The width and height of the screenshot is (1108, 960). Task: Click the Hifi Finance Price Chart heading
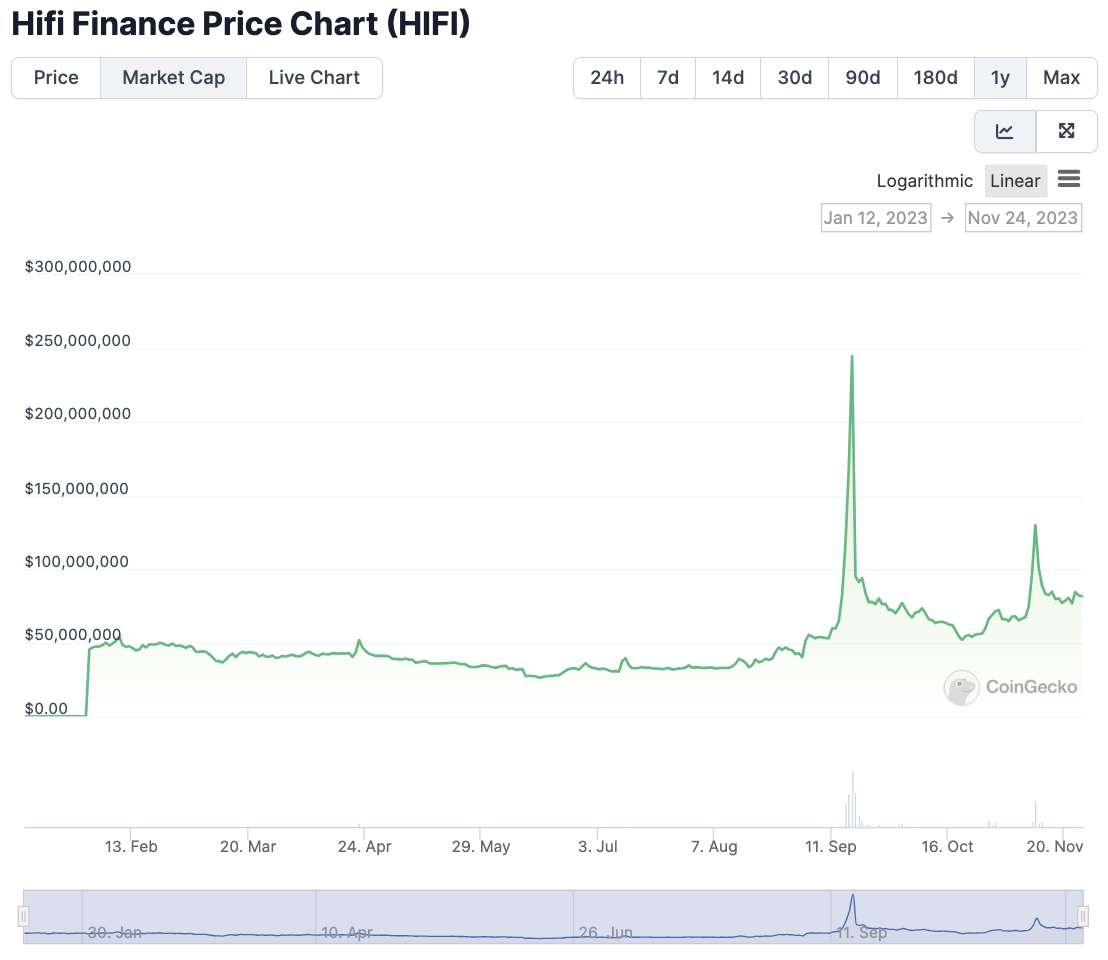tap(241, 24)
